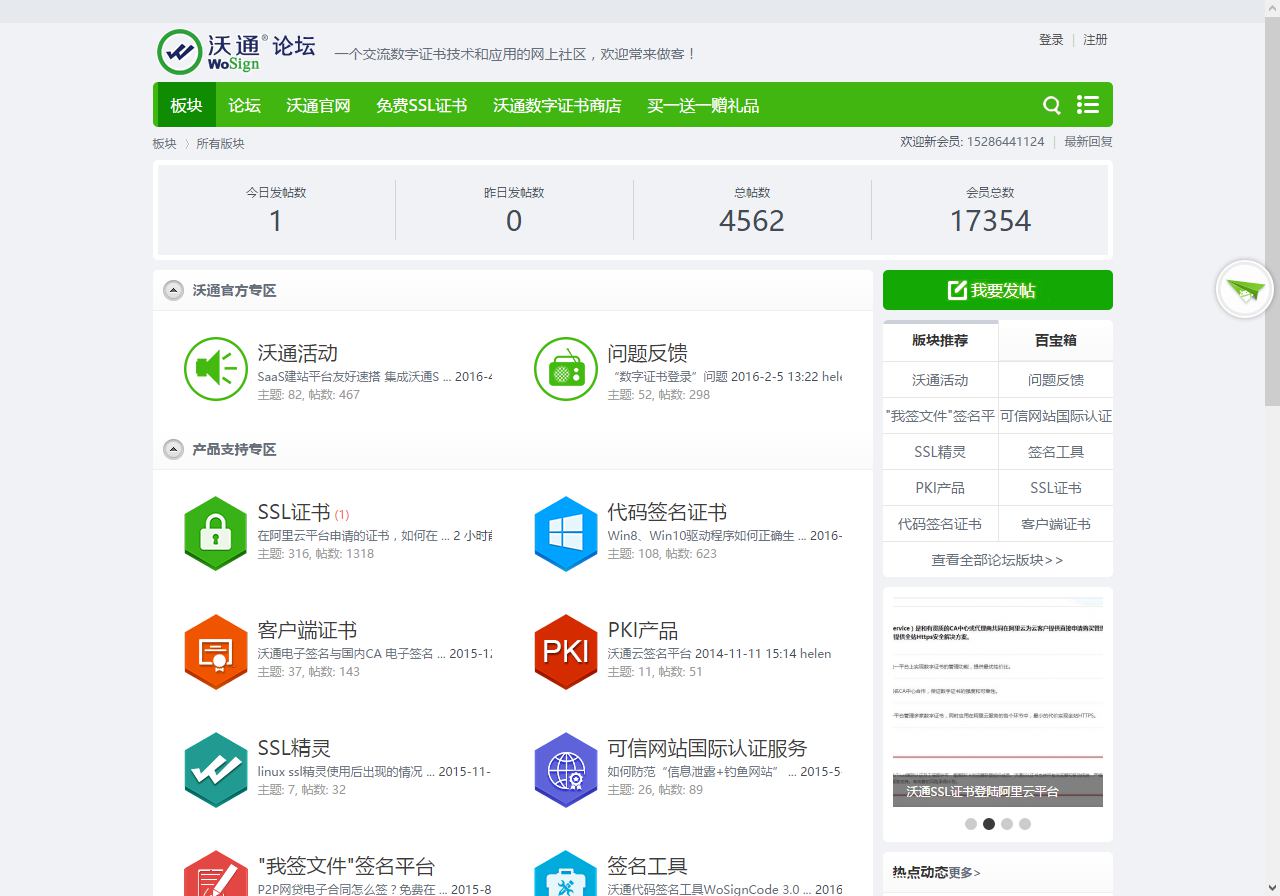Select "我签文件"签名平 in recommended boards
The image size is (1280, 896).
click(x=940, y=416)
